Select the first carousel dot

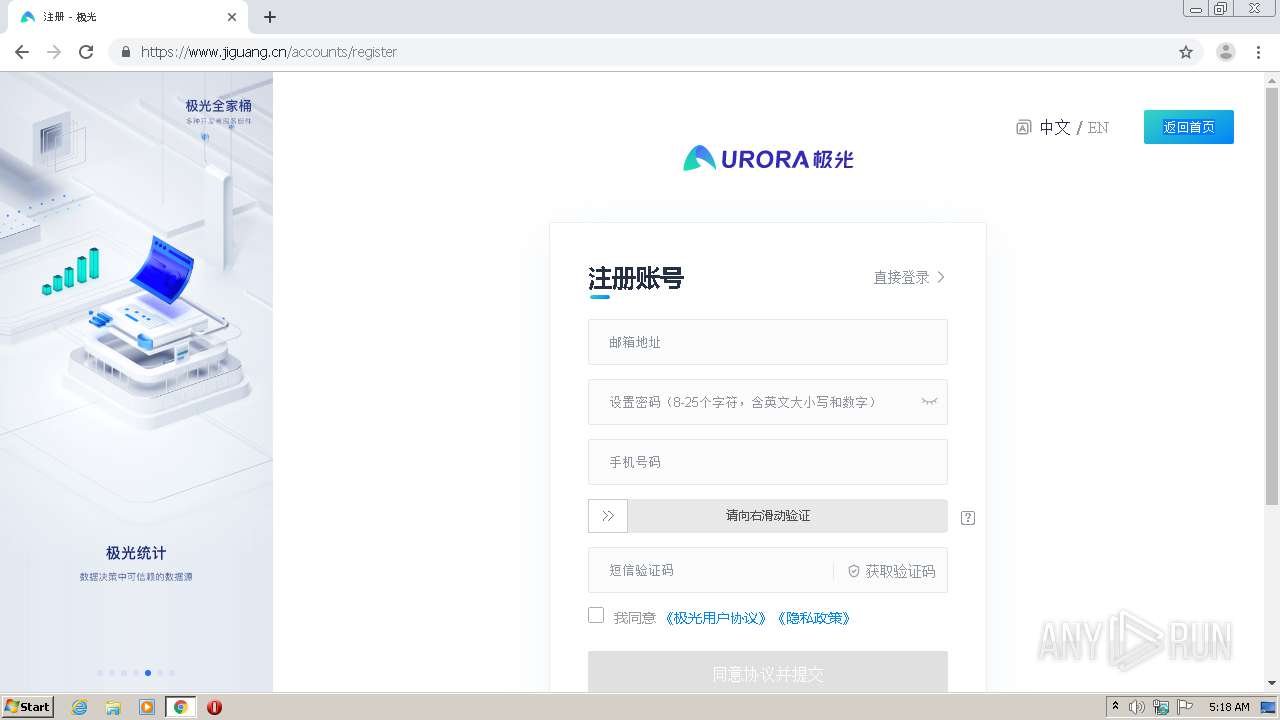click(x=100, y=673)
